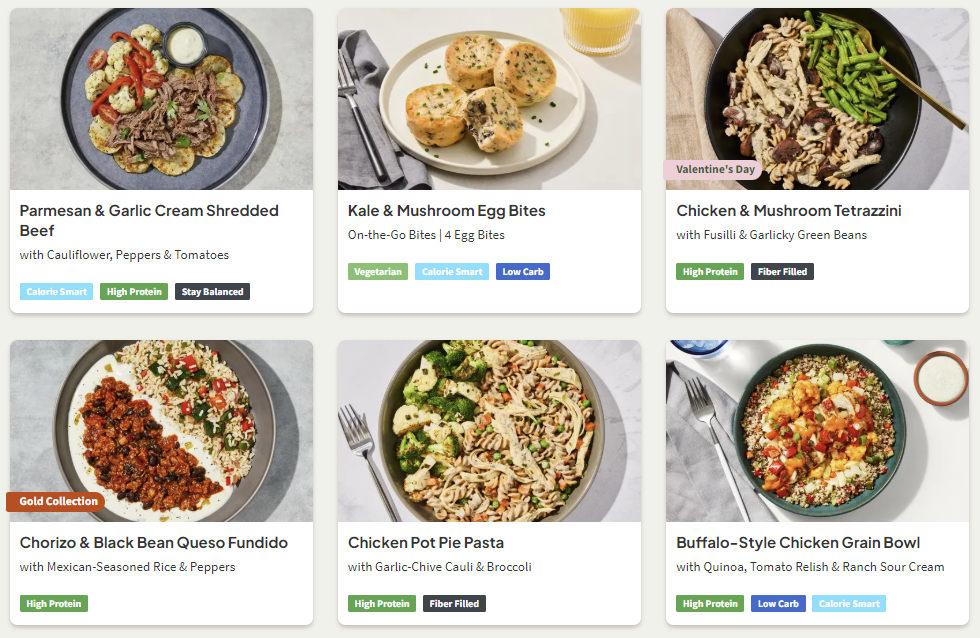The width and height of the screenshot is (980, 638).
Task: Click the Chicken Pot Pie Pasta photo
Action: click(x=489, y=431)
